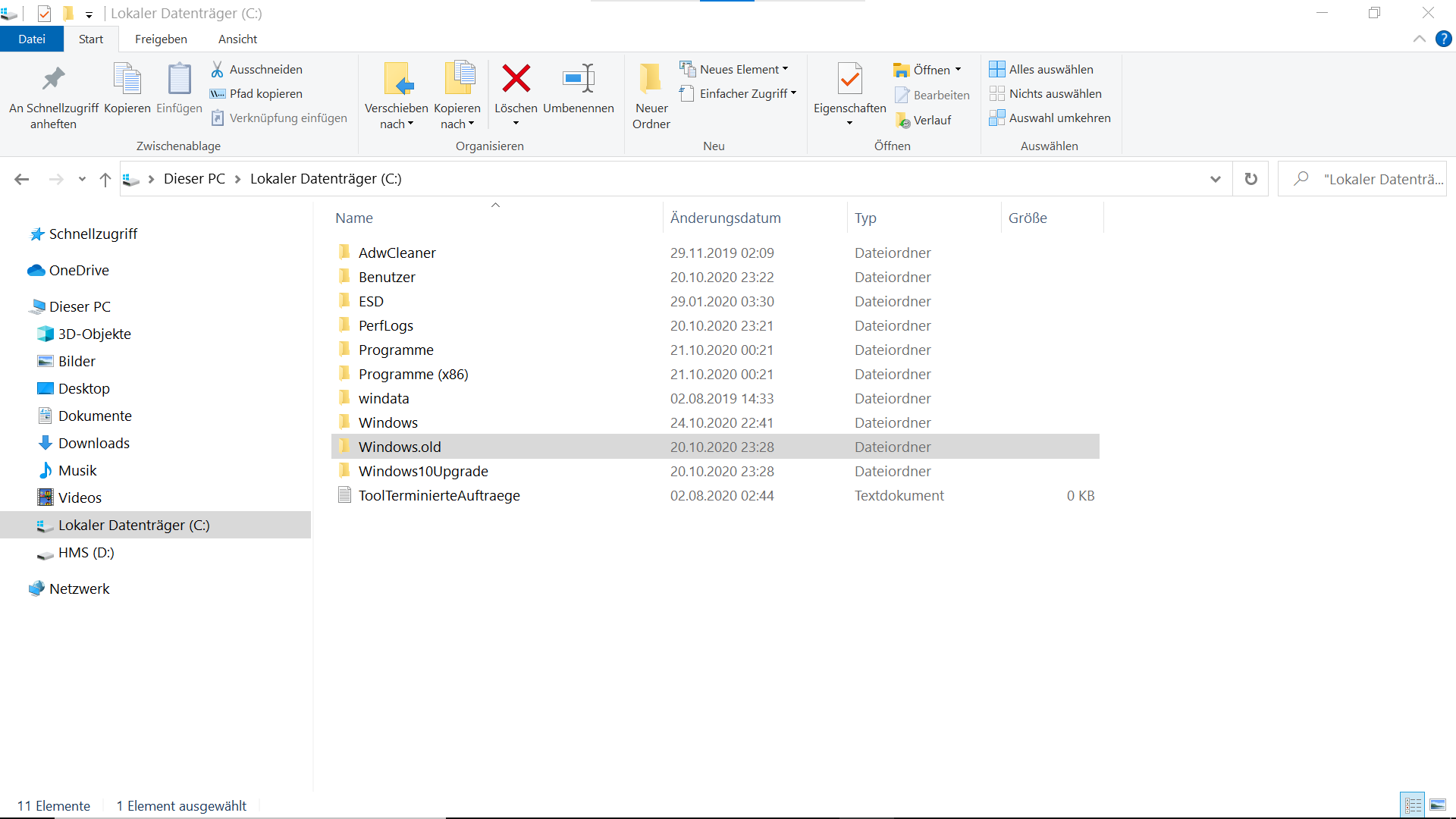Switch to large icons view toggle
Image resolution: width=1456 pixels, height=819 pixels.
1438,805
